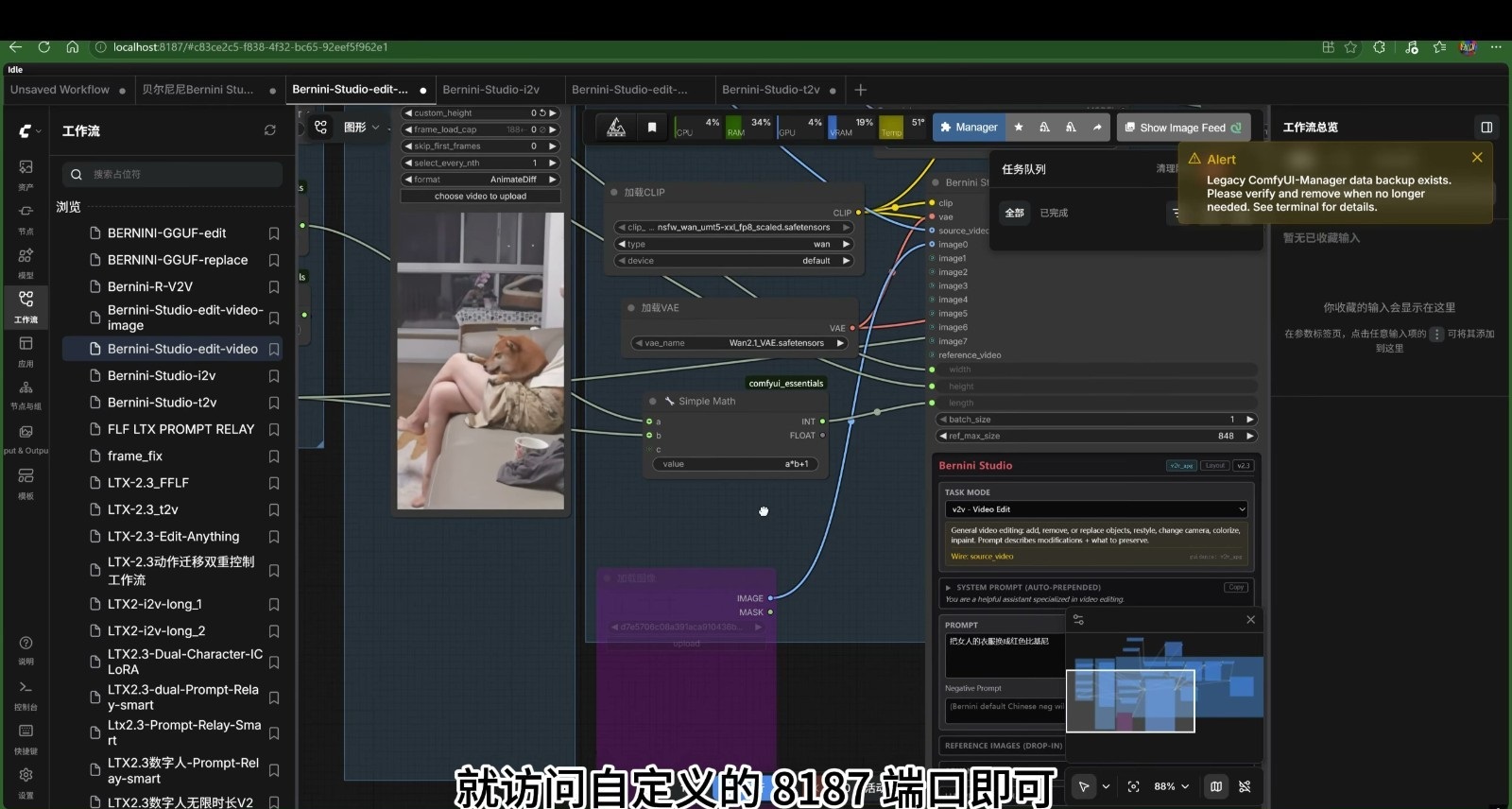Refresh the 工作流 workflow list
This screenshot has height=809, width=1512.
tap(270, 130)
